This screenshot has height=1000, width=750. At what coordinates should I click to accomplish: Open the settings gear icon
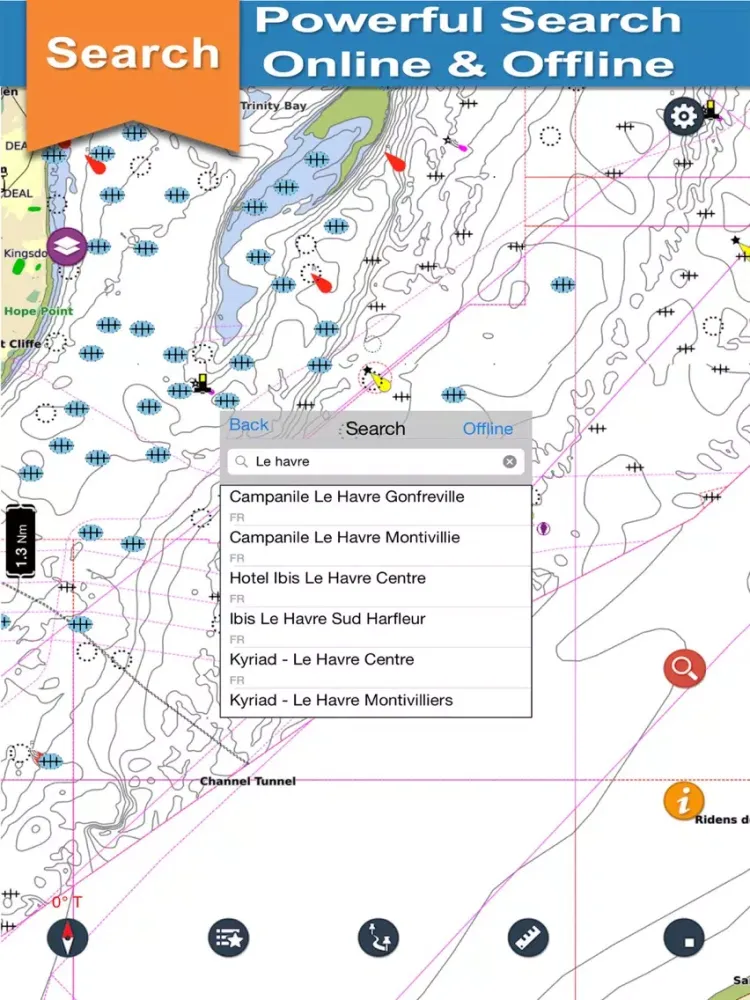point(683,117)
